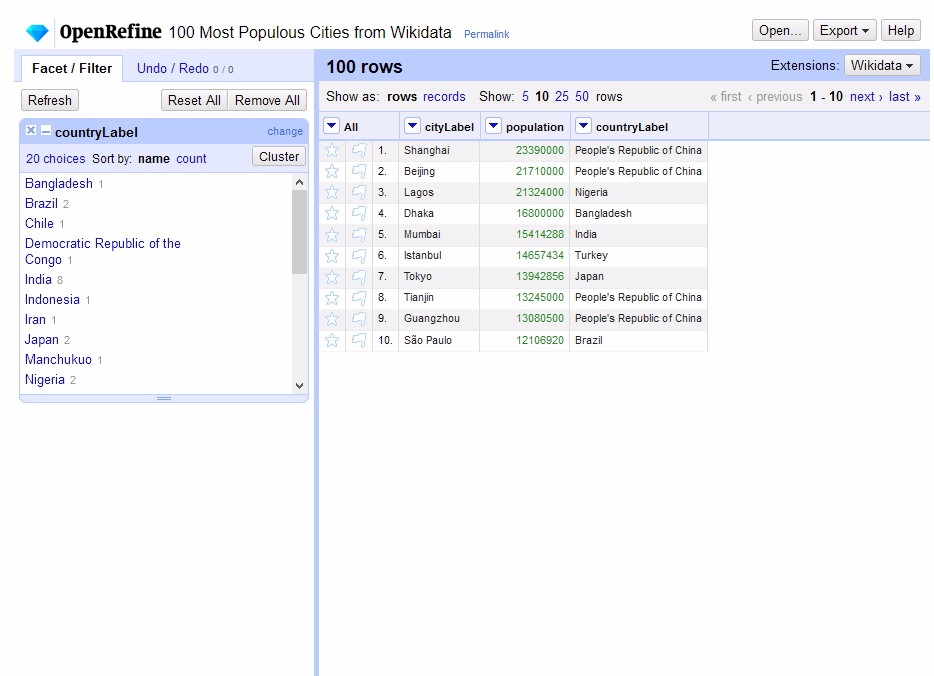The image size is (934, 676).
Task: Flag the Mumbai row
Action: [359, 235]
